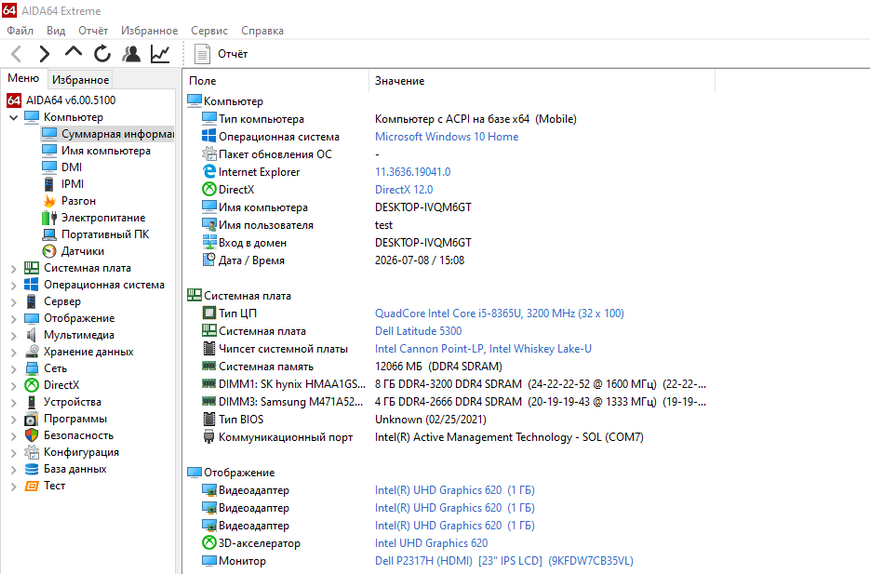Go up one level with Up arrow
Screen dimensions: 870x574
click(x=73, y=53)
